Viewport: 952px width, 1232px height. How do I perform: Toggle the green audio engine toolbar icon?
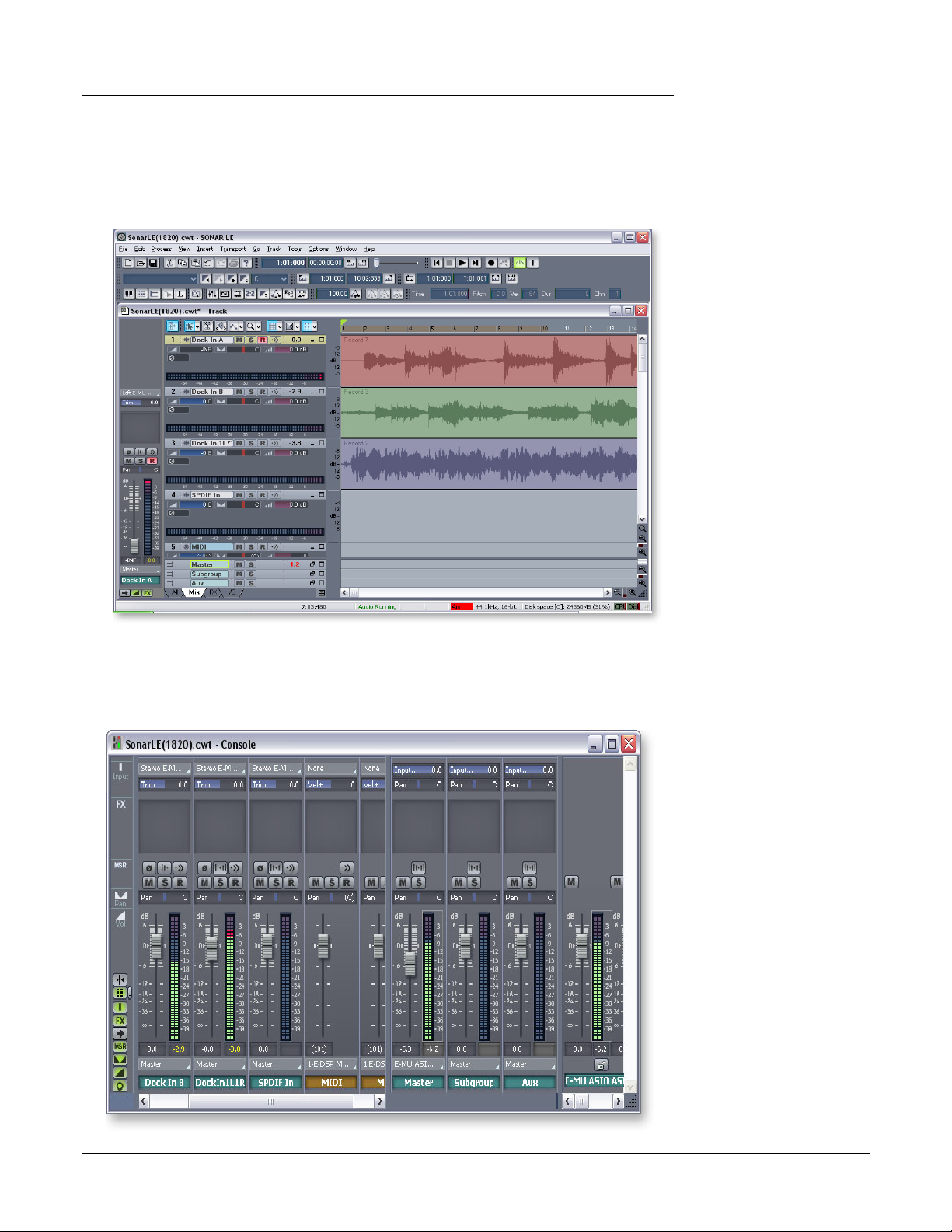point(519,264)
